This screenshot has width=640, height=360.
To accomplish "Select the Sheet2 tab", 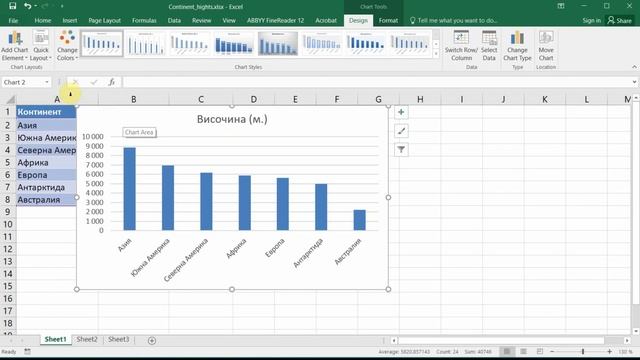I will 87,340.
